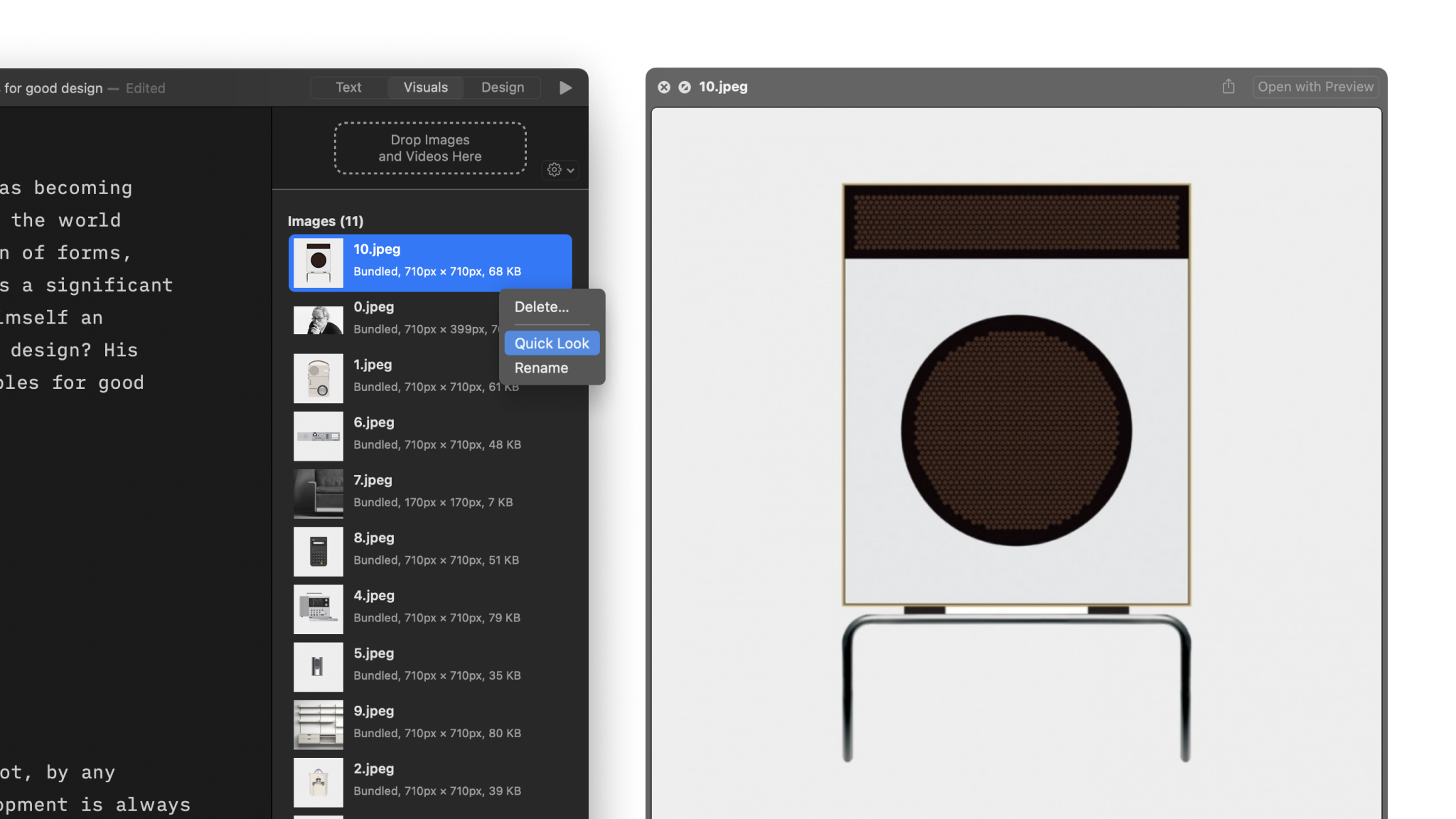Click the 0.jpeg file name
1456x819 pixels.
pos(374,307)
